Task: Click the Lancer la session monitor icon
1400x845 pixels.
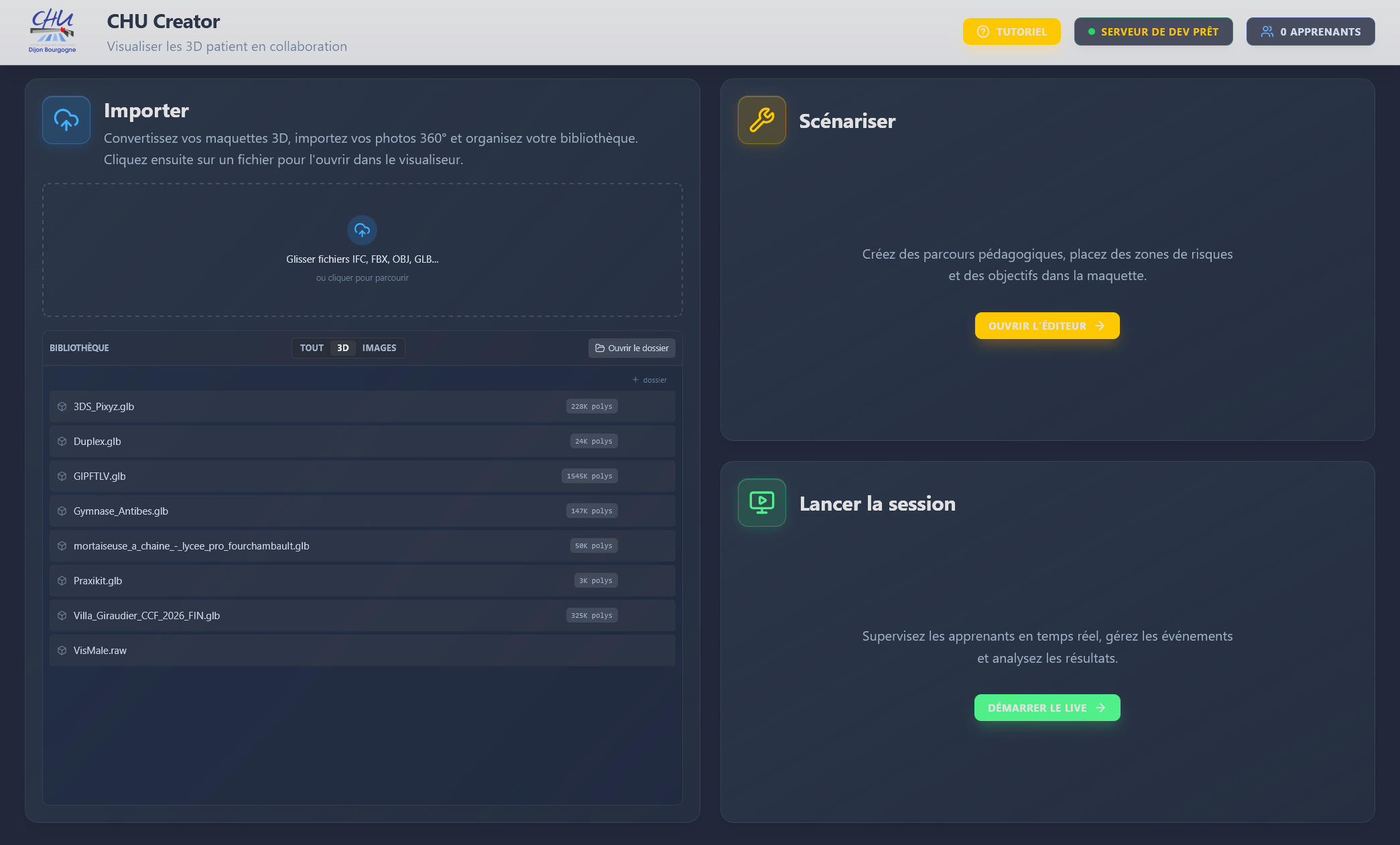Action: click(762, 503)
